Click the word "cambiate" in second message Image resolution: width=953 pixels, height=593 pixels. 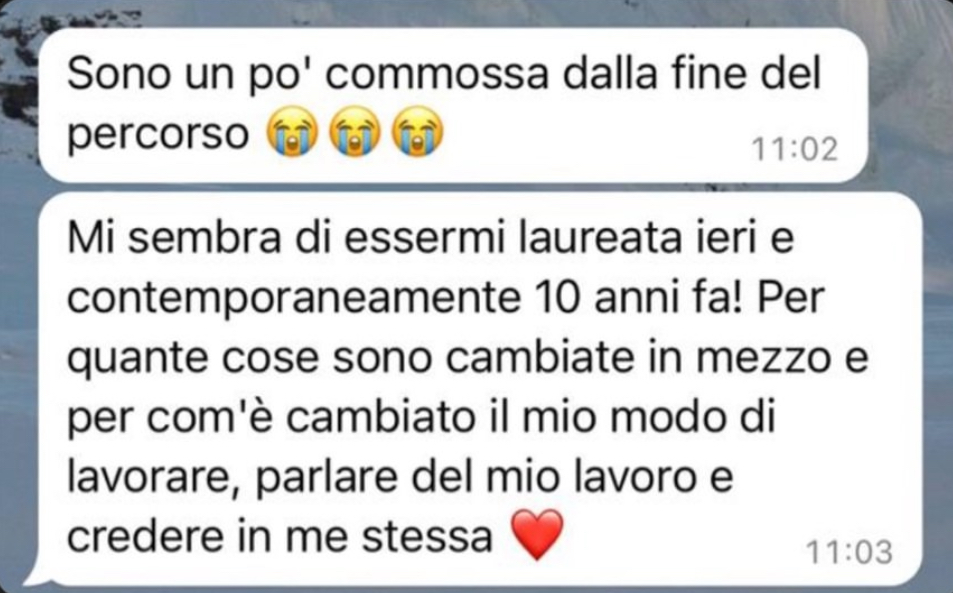[540, 357]
